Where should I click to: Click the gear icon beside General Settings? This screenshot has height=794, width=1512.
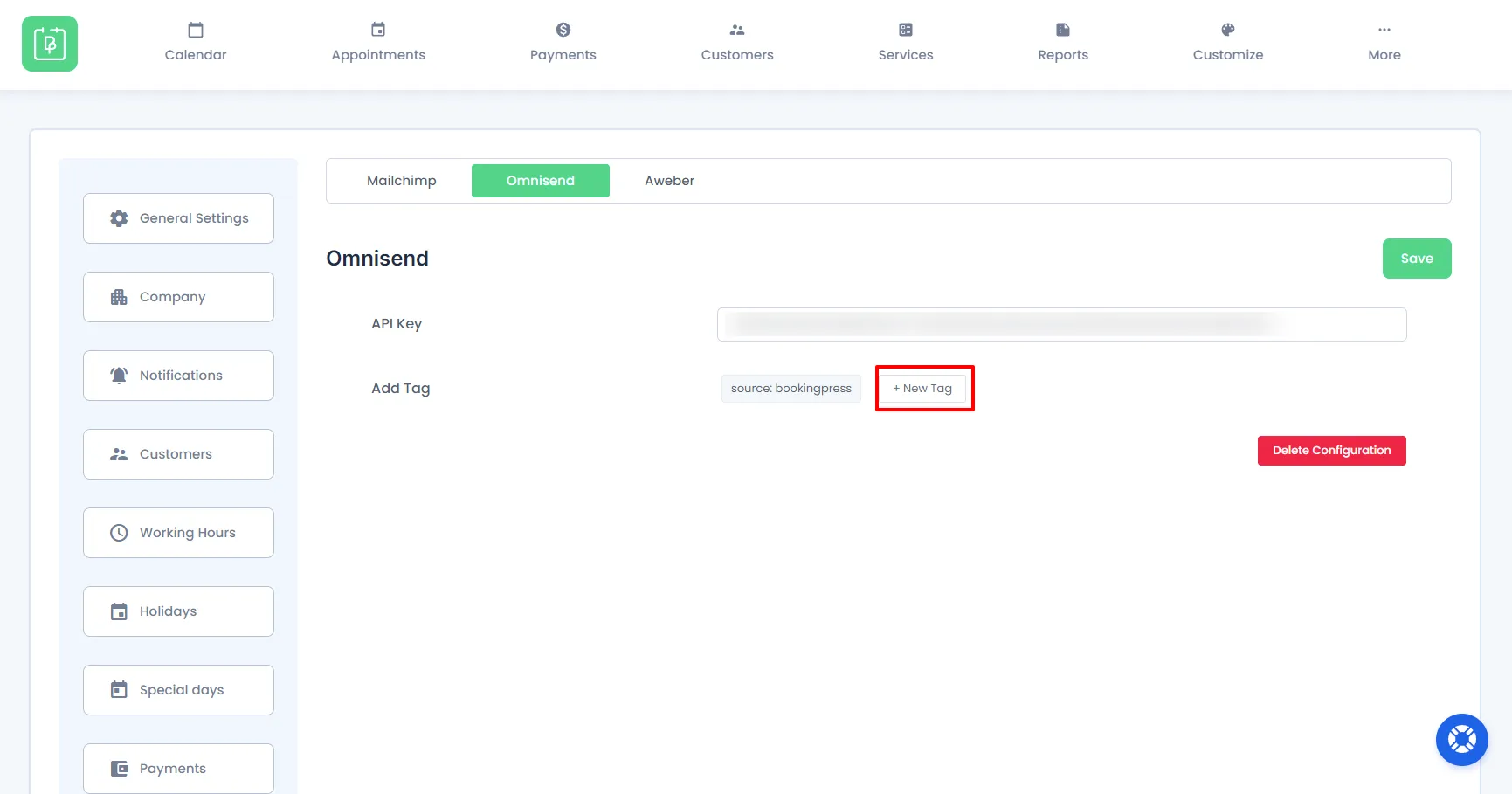(x=119, y=218)
